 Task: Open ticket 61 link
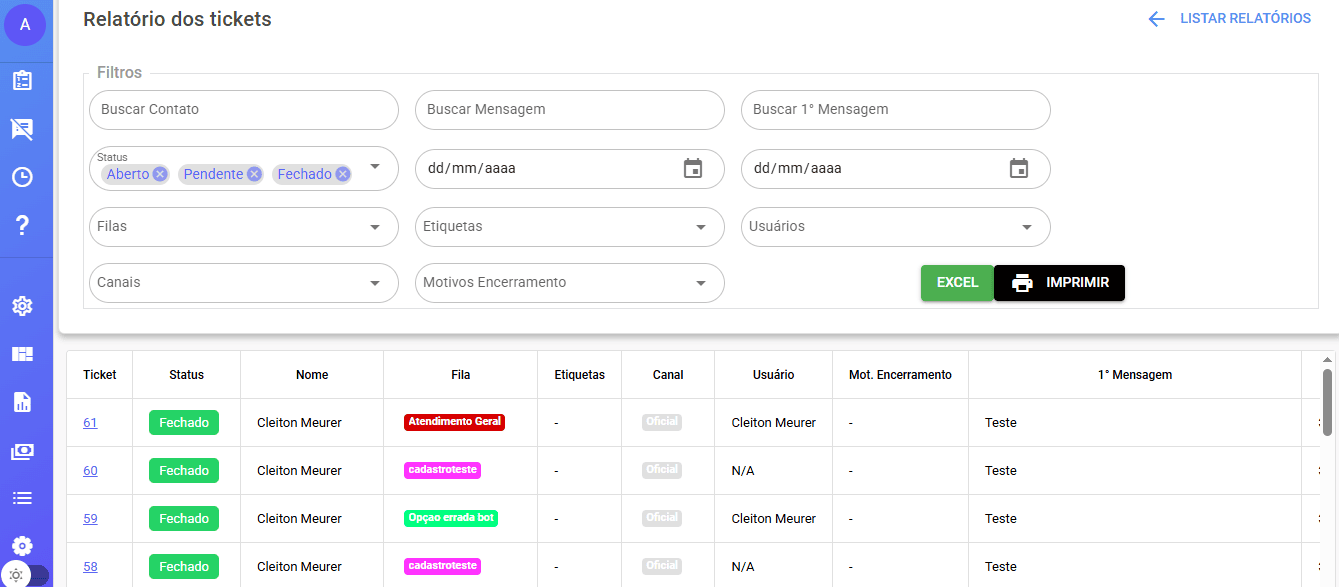pos(90,423)
